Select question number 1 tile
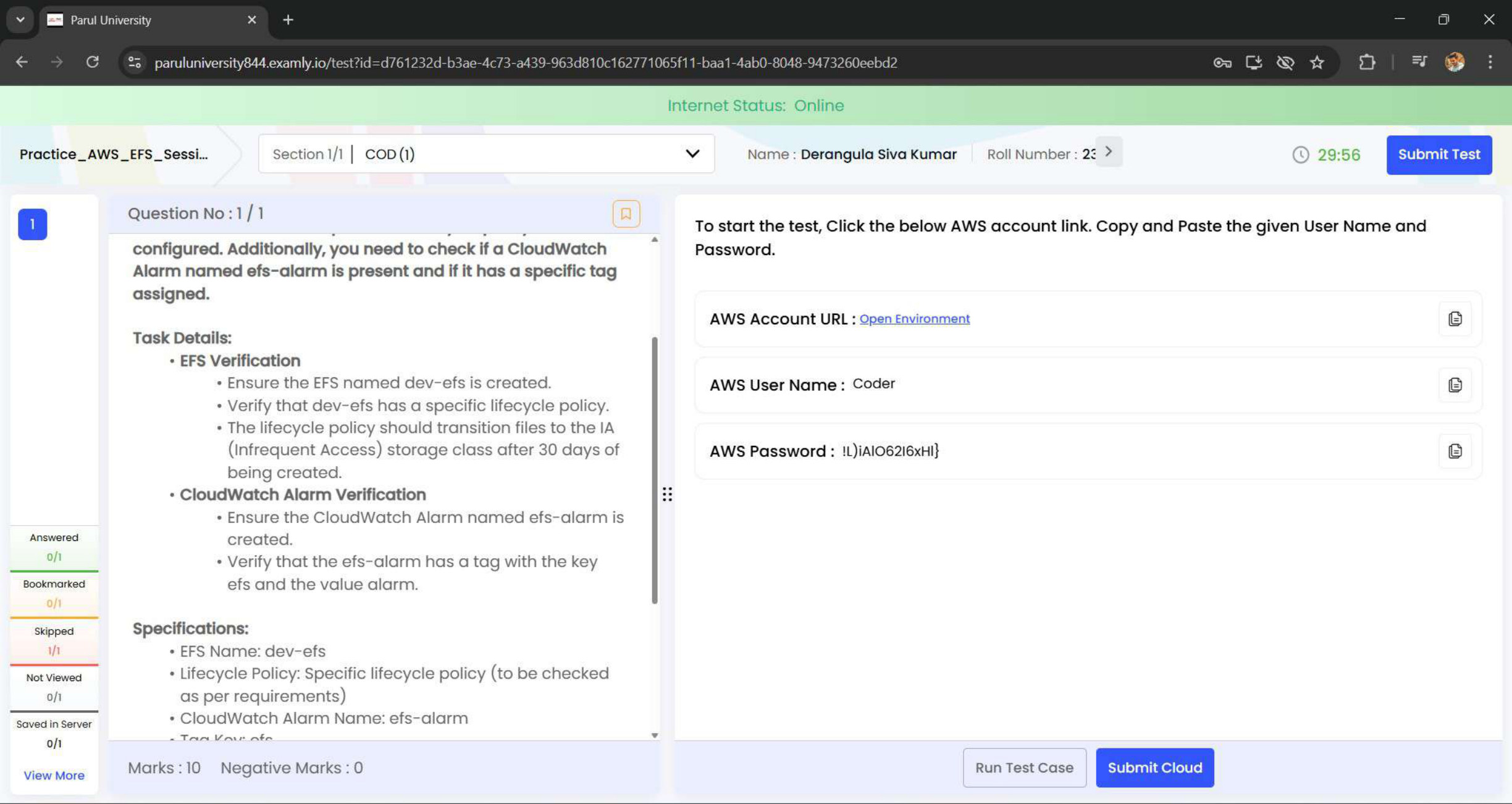 click(x=32, y=224)
